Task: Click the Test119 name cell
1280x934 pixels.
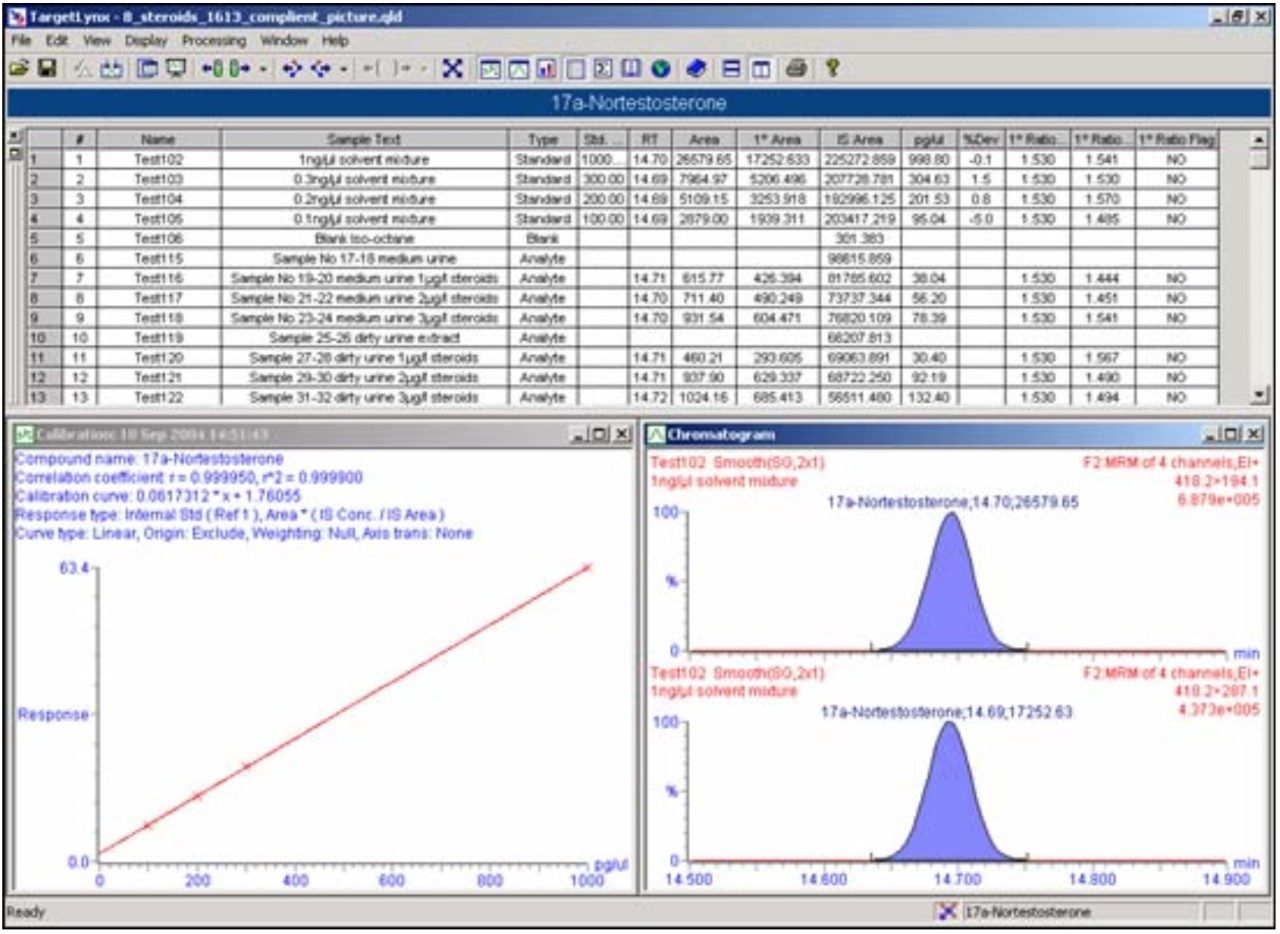Action: (158, 338)
